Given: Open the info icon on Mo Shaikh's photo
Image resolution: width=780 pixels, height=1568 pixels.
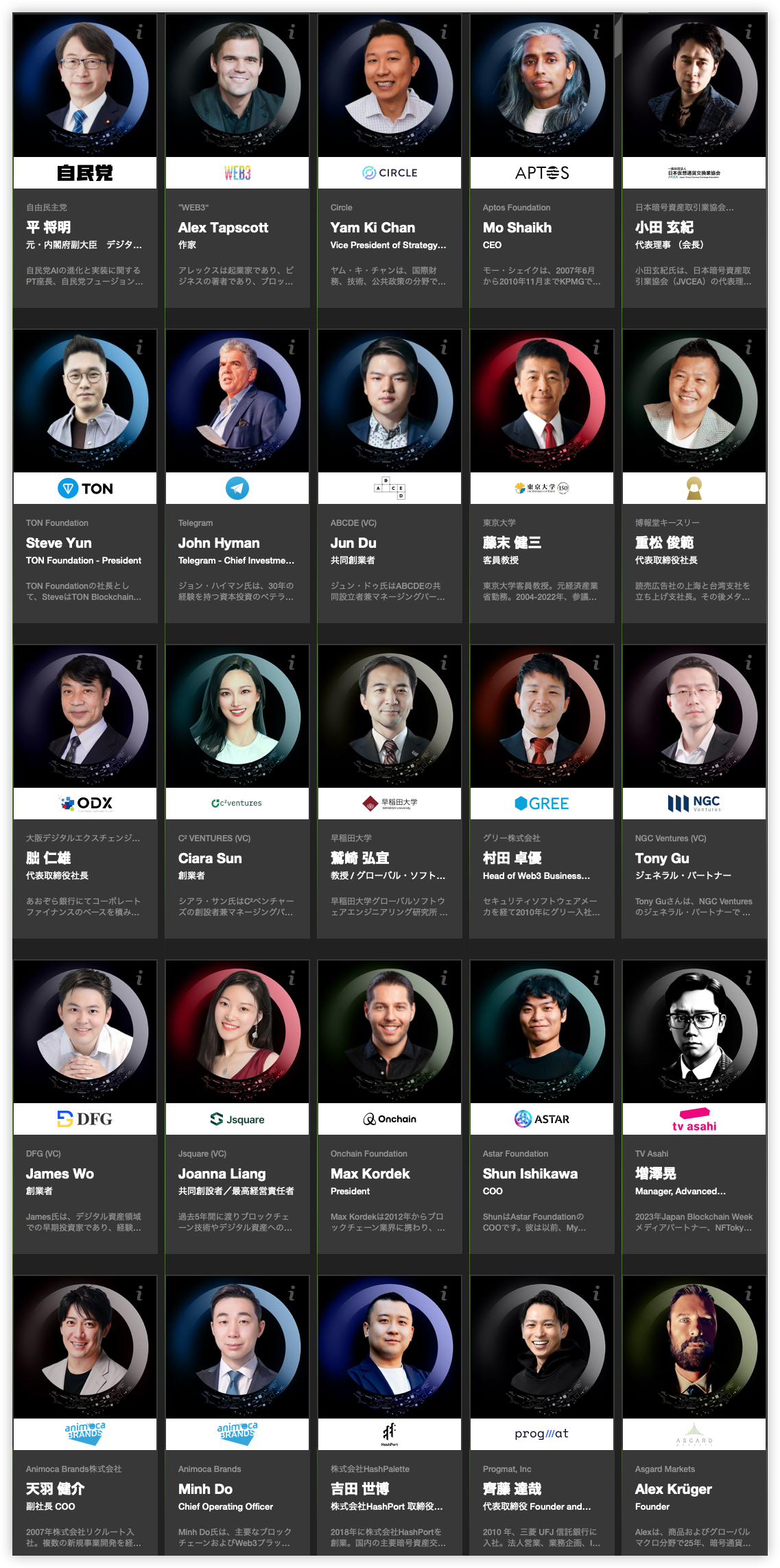Looking at the screenshot, I should 597,32.
